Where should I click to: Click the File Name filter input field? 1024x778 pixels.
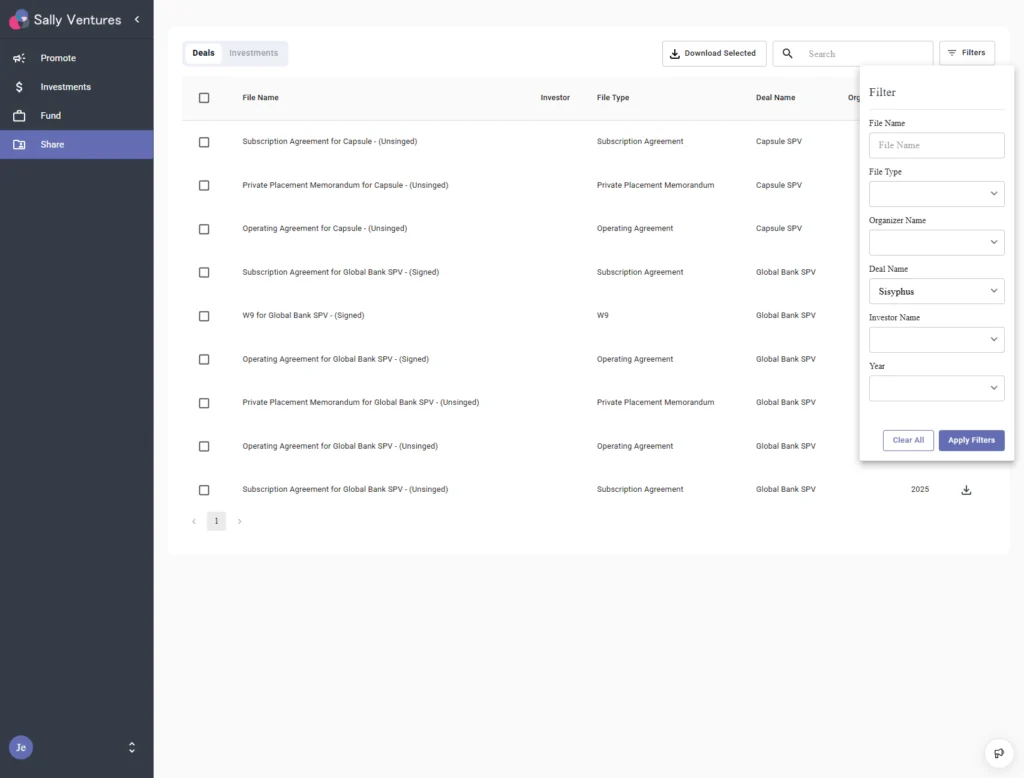coord(936,146)
